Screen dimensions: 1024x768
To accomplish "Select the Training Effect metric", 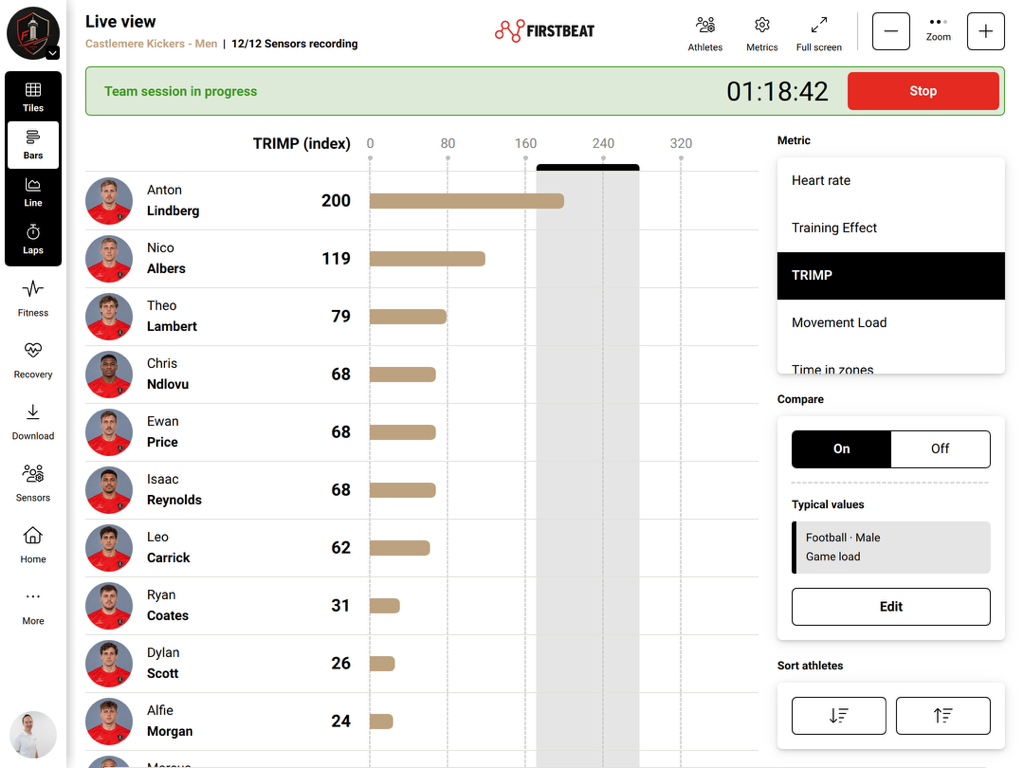I will 891,228.
